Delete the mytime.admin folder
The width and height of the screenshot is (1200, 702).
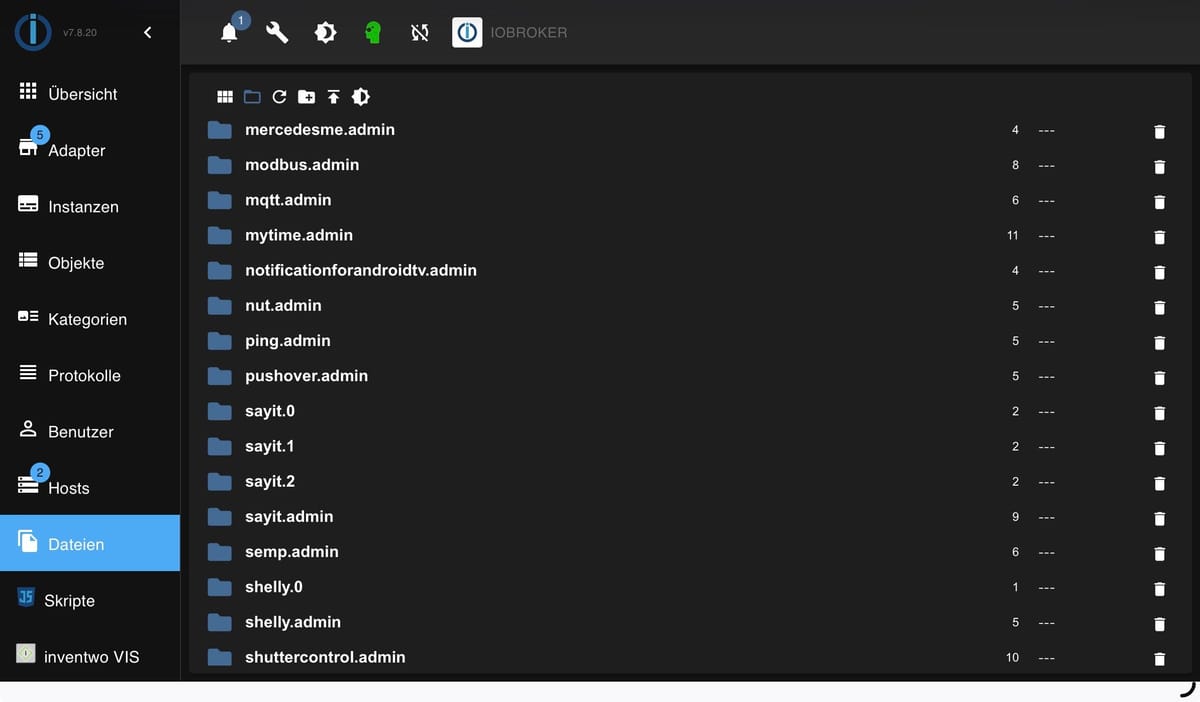click(x=1159, y=236)
